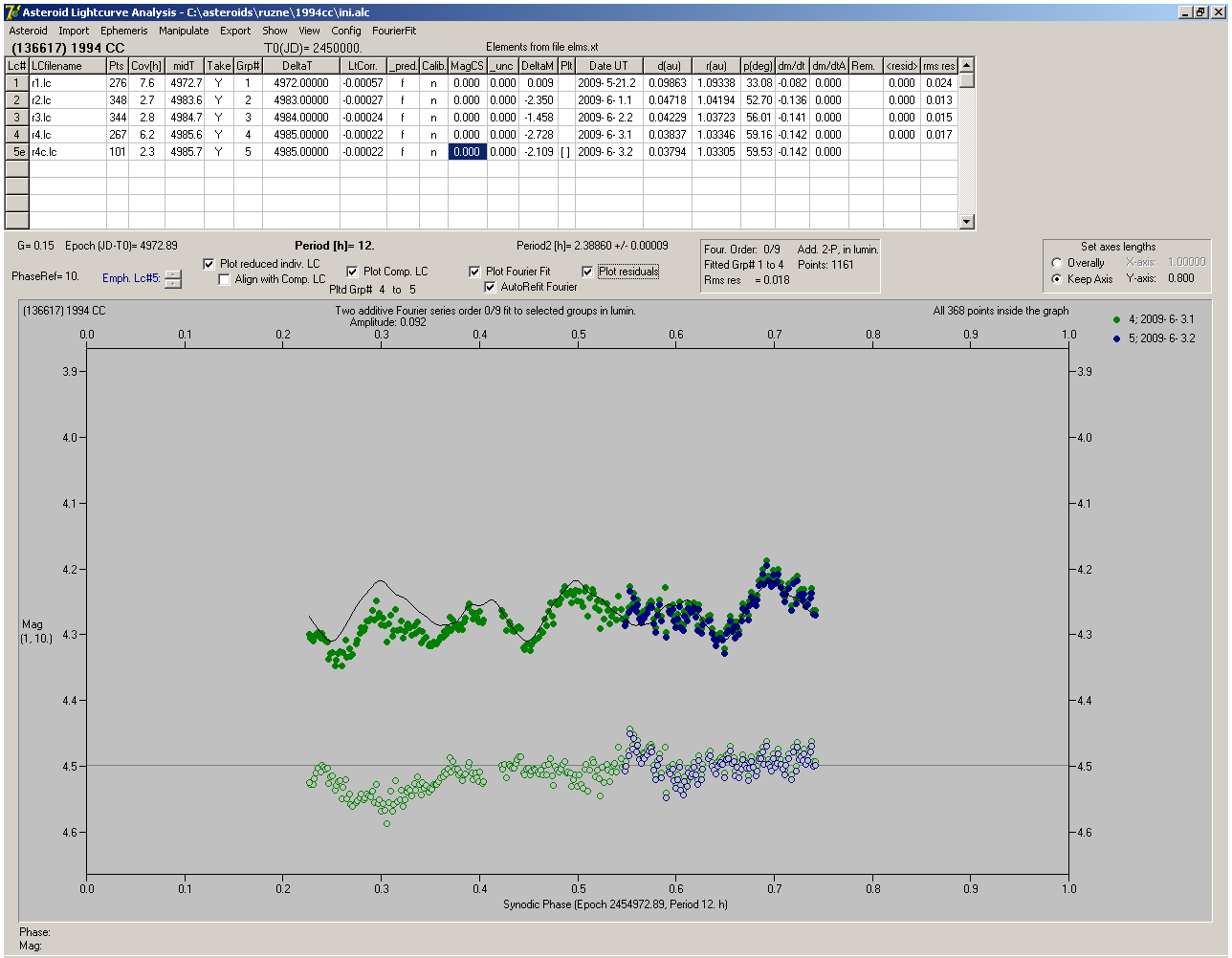Image resolution: width=1232 pixels, height=958 pixels.
Task: Open the Config menu
Action: click(346, 31)
